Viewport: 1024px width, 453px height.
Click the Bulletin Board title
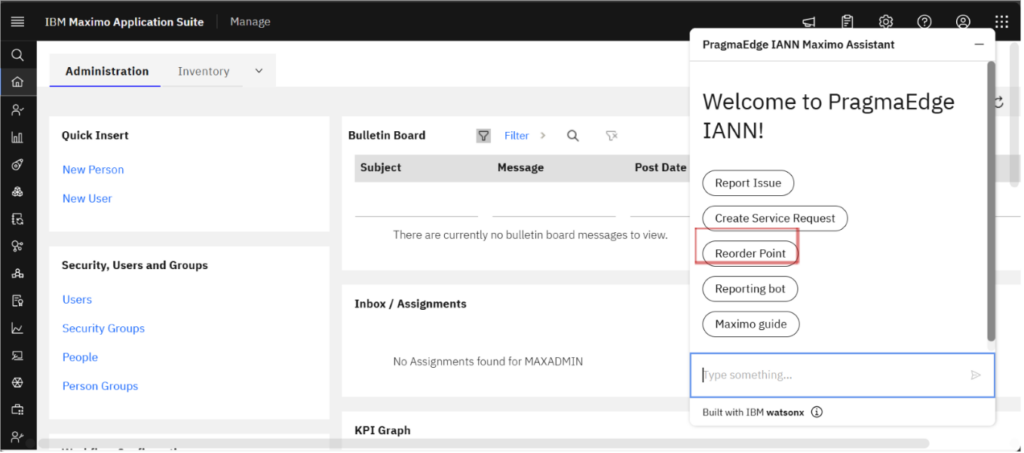point(387,135)
